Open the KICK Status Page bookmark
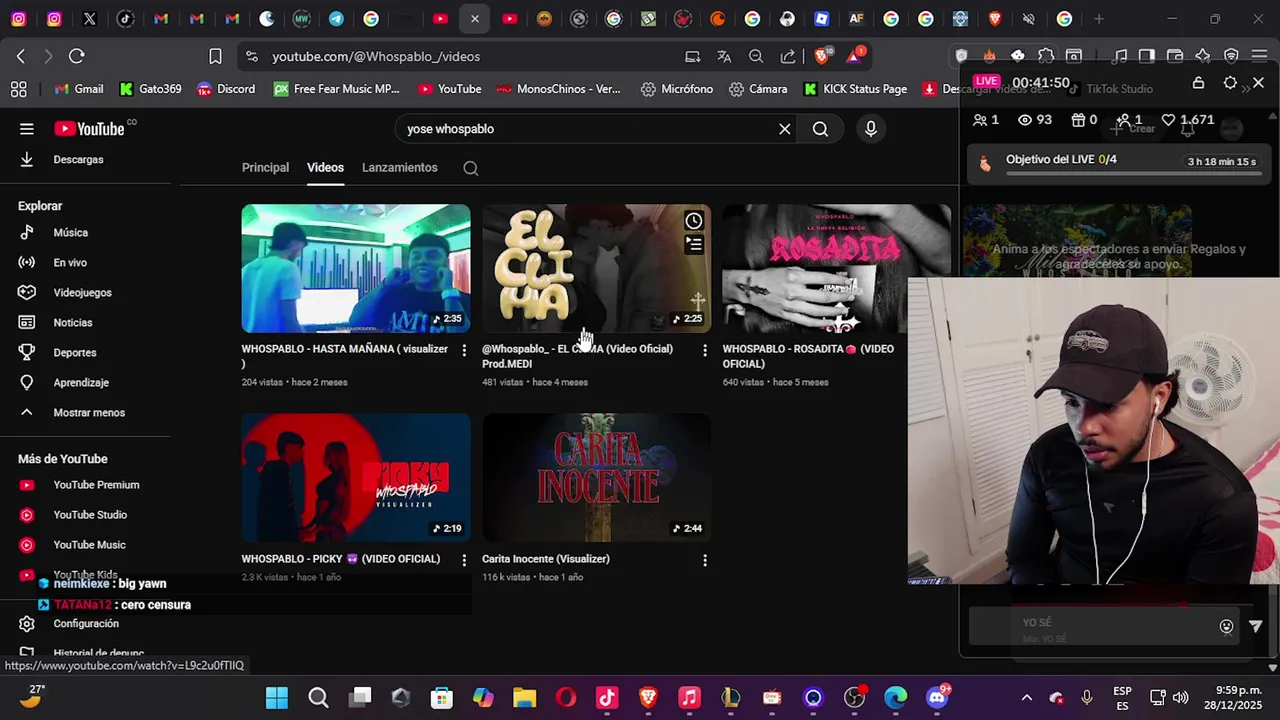1280x720 pixels. [x=855, y=89]
